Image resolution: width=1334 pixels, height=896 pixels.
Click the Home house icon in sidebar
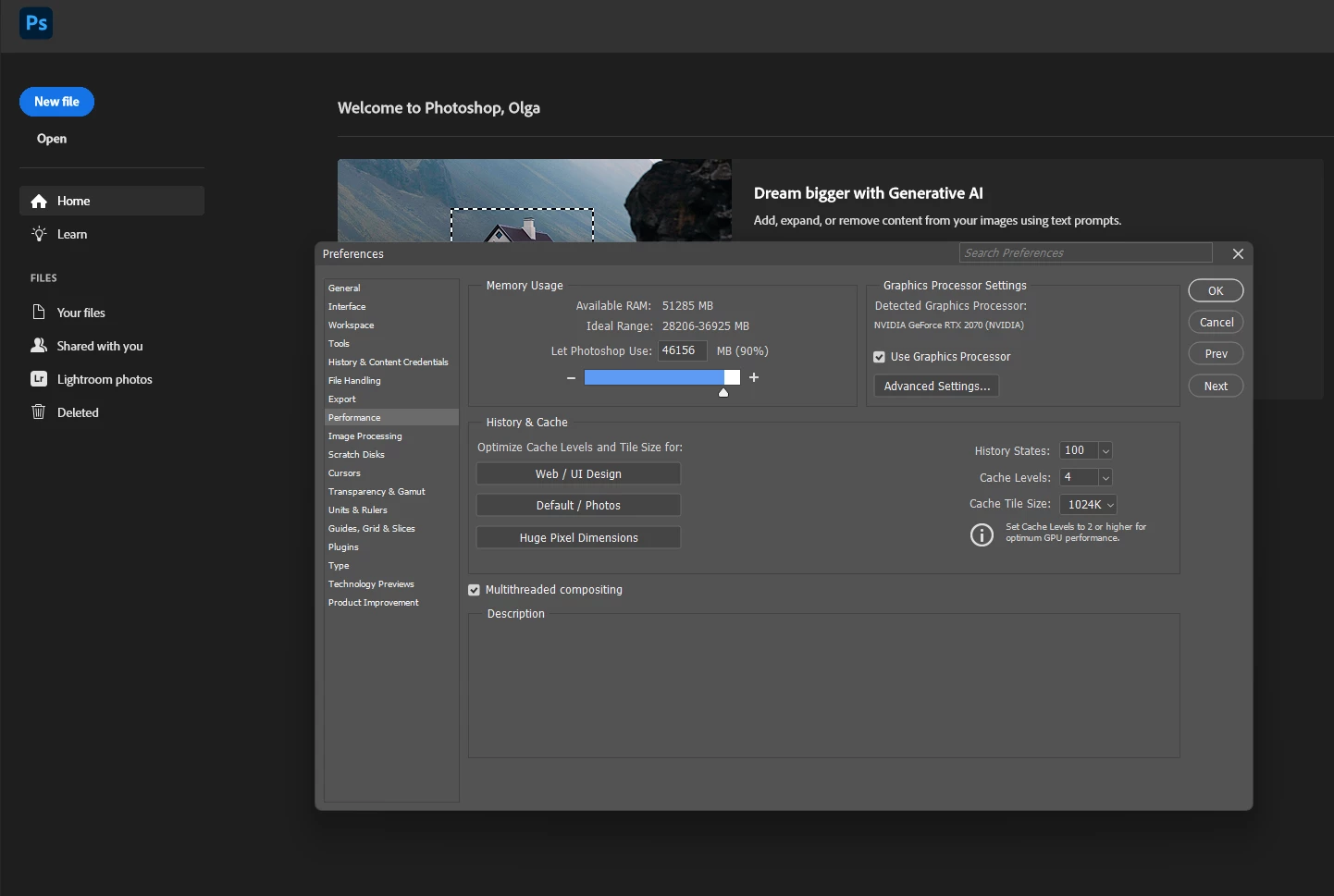[x=39, y=202]
